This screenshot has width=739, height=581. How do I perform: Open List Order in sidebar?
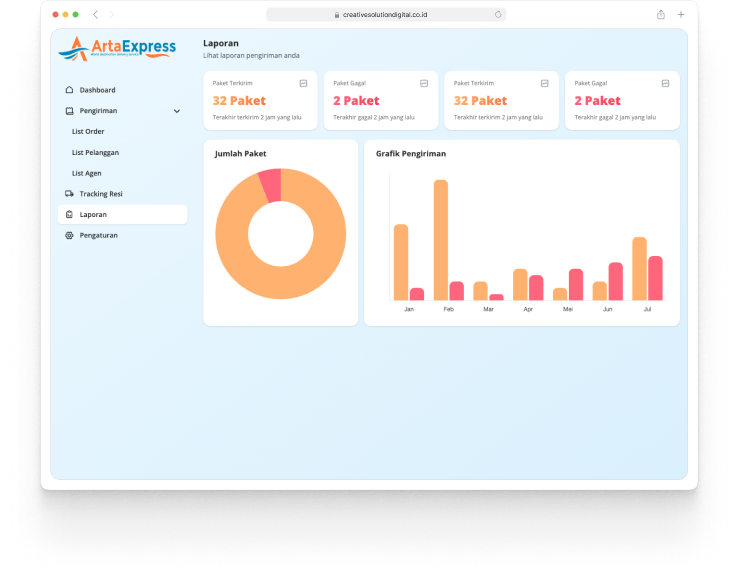click(88, 132)
